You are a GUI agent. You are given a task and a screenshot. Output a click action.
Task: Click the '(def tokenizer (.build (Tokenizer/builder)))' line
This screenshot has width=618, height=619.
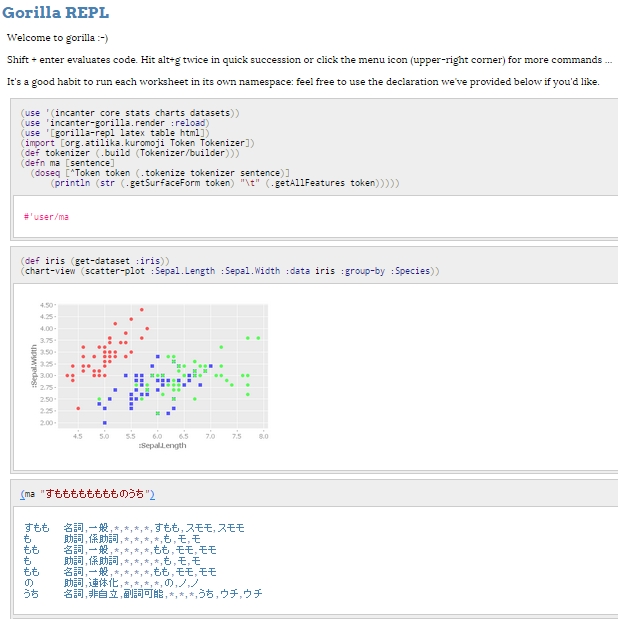(130, 153)
